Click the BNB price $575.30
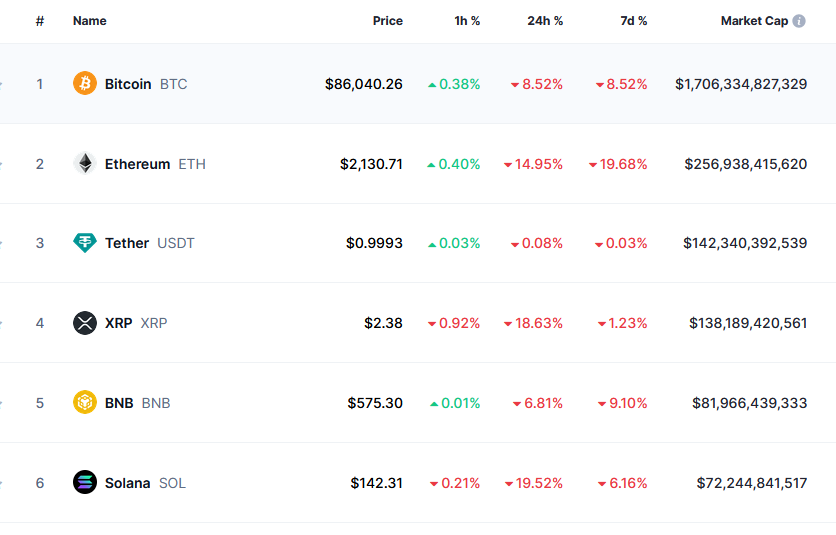The image size is (836, 535). pyautogui.click(x=375, y=403)
